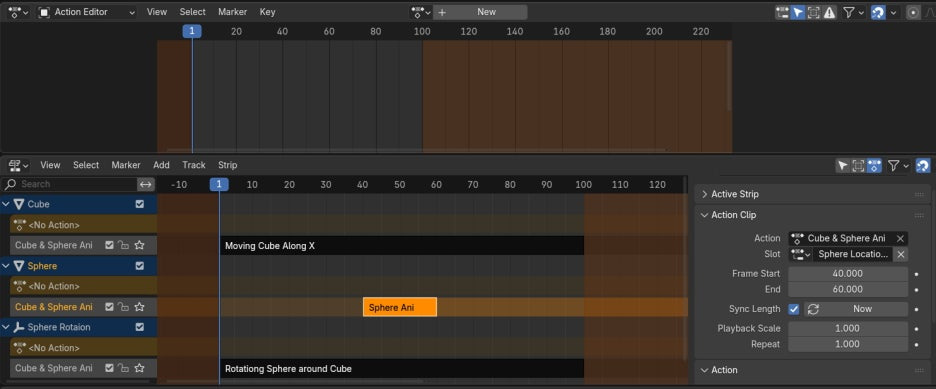Open the Key menu in Action Editor
The height and width of the screenshot is (389, 936).
(267, 12)
